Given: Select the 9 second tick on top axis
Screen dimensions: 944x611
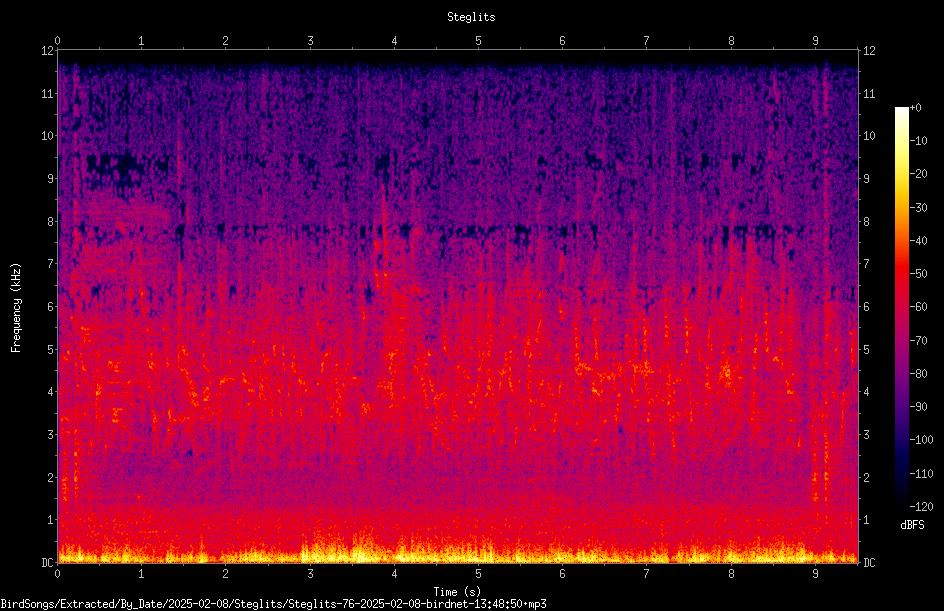Looking at the screenshot, I should [x=815, y=41].
